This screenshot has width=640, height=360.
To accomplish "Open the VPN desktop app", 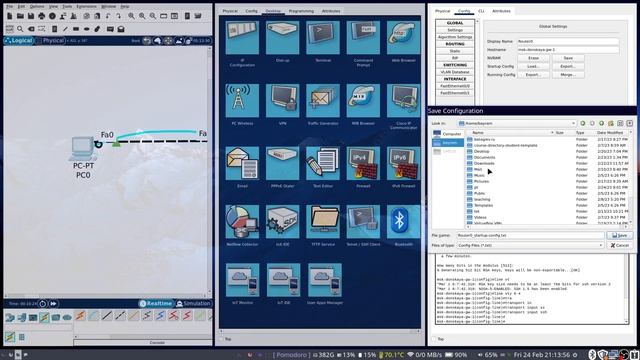I will [282, 100].
